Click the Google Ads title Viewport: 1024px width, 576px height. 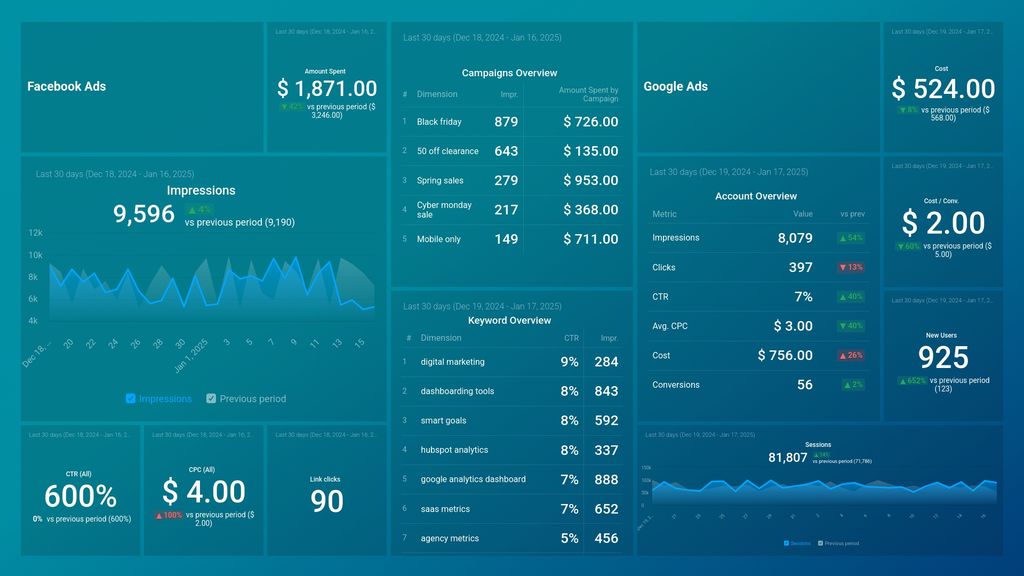(675, 86)
